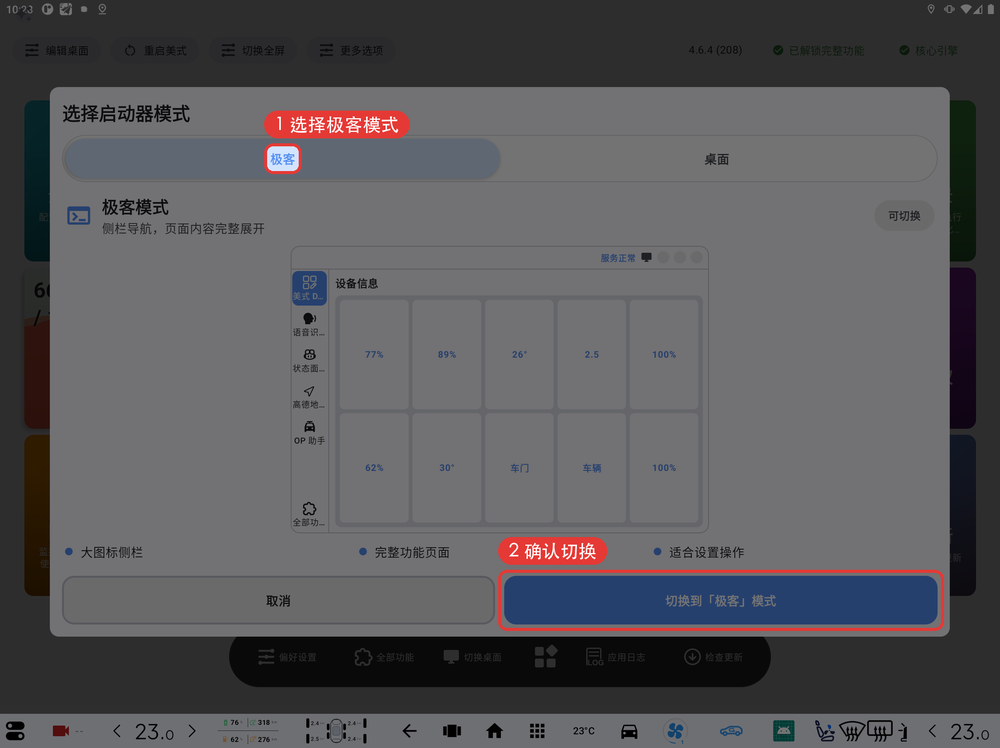This screenshot has height=748, width=1000.
Task: Click the 高德地图 navigation icon in preview
Action: 309,397
